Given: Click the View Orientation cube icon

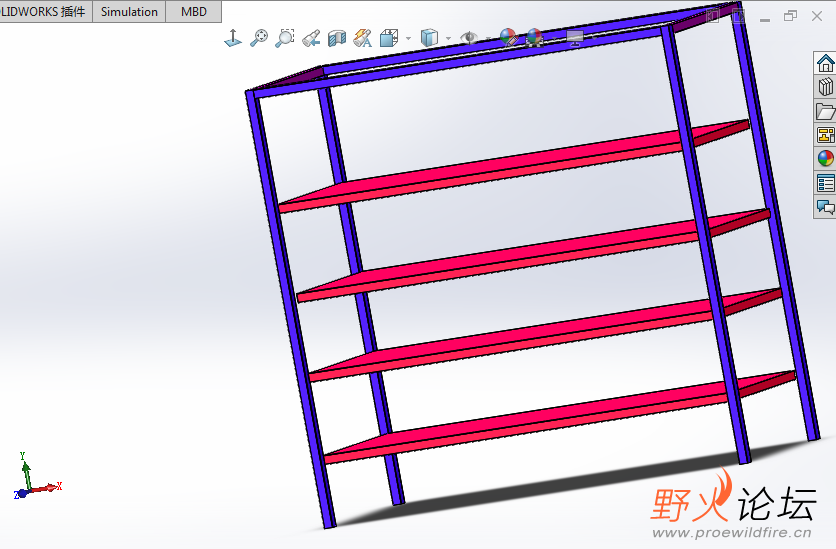Looking at the screenshot, I should point(389,38).
